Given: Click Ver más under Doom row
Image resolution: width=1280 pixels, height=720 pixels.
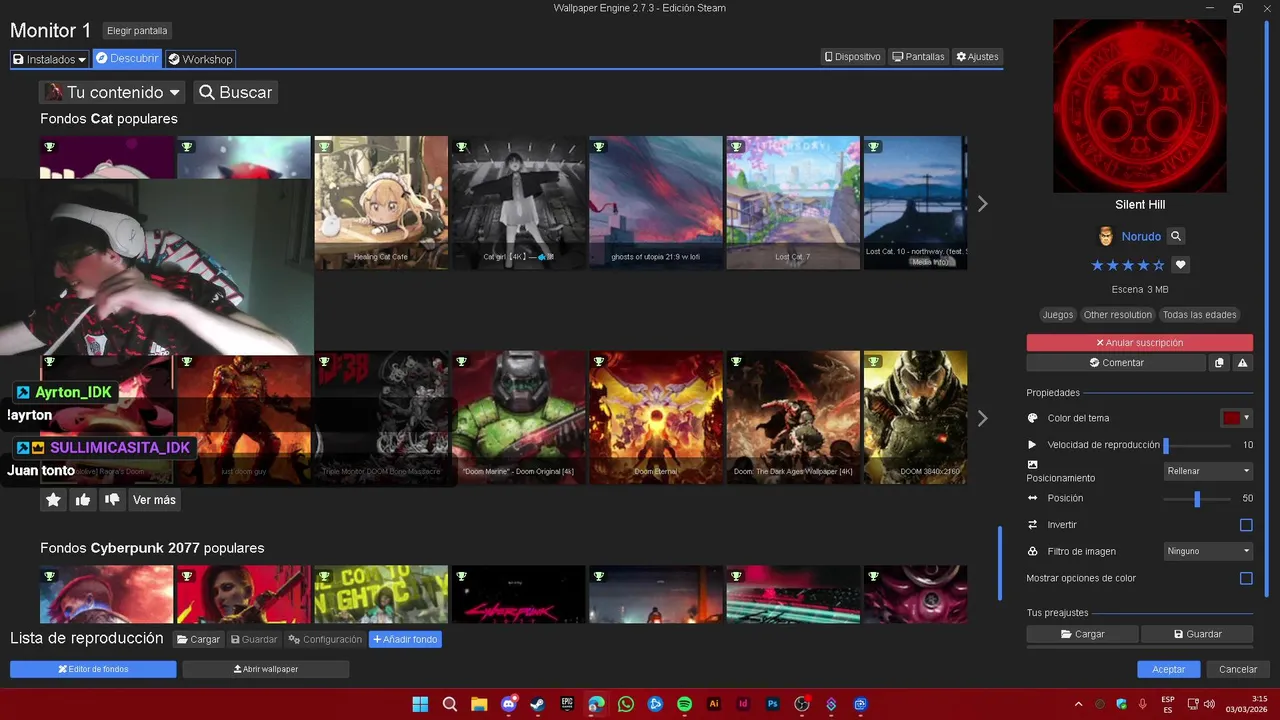Looking at the screenshot, I should coord(154,500).
